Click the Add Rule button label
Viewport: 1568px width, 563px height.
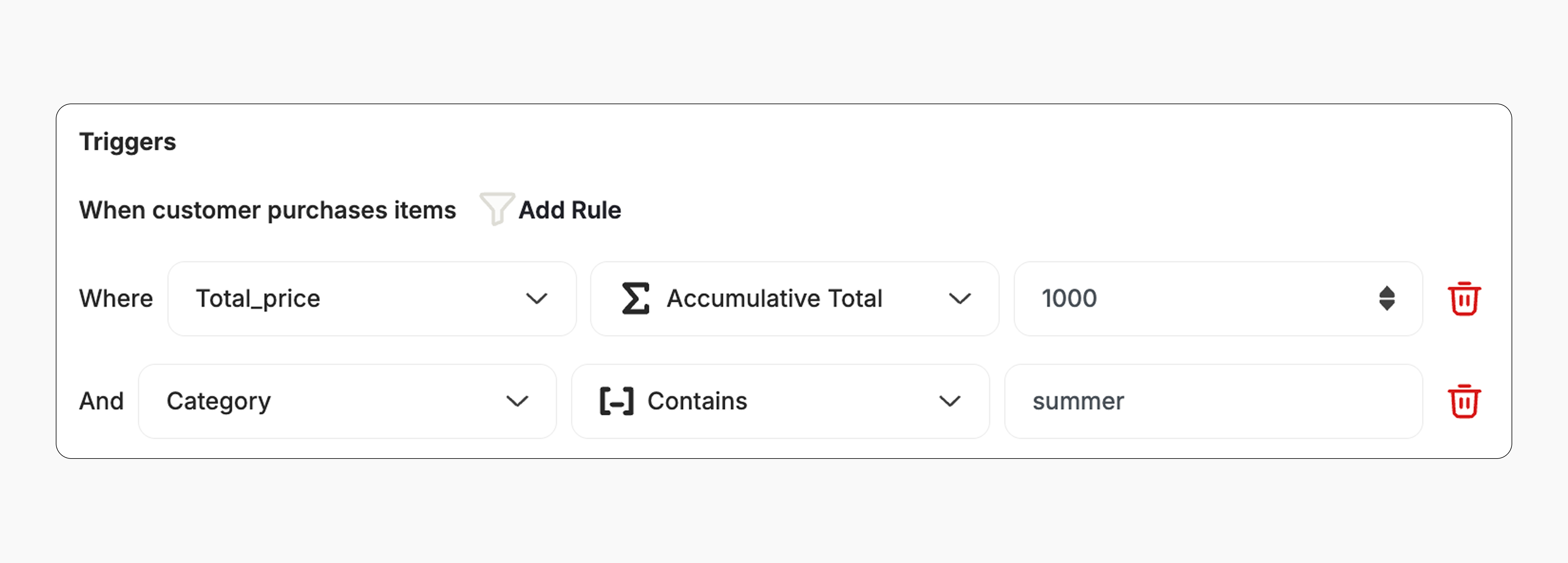tap(569, 211)
